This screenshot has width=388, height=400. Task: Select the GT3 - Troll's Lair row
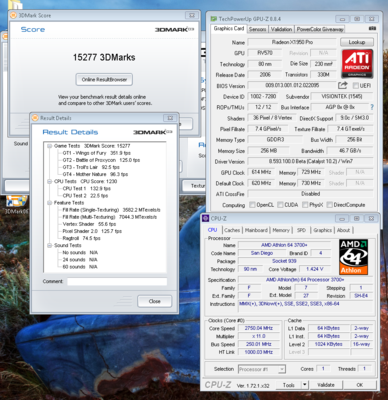point(91,167)
